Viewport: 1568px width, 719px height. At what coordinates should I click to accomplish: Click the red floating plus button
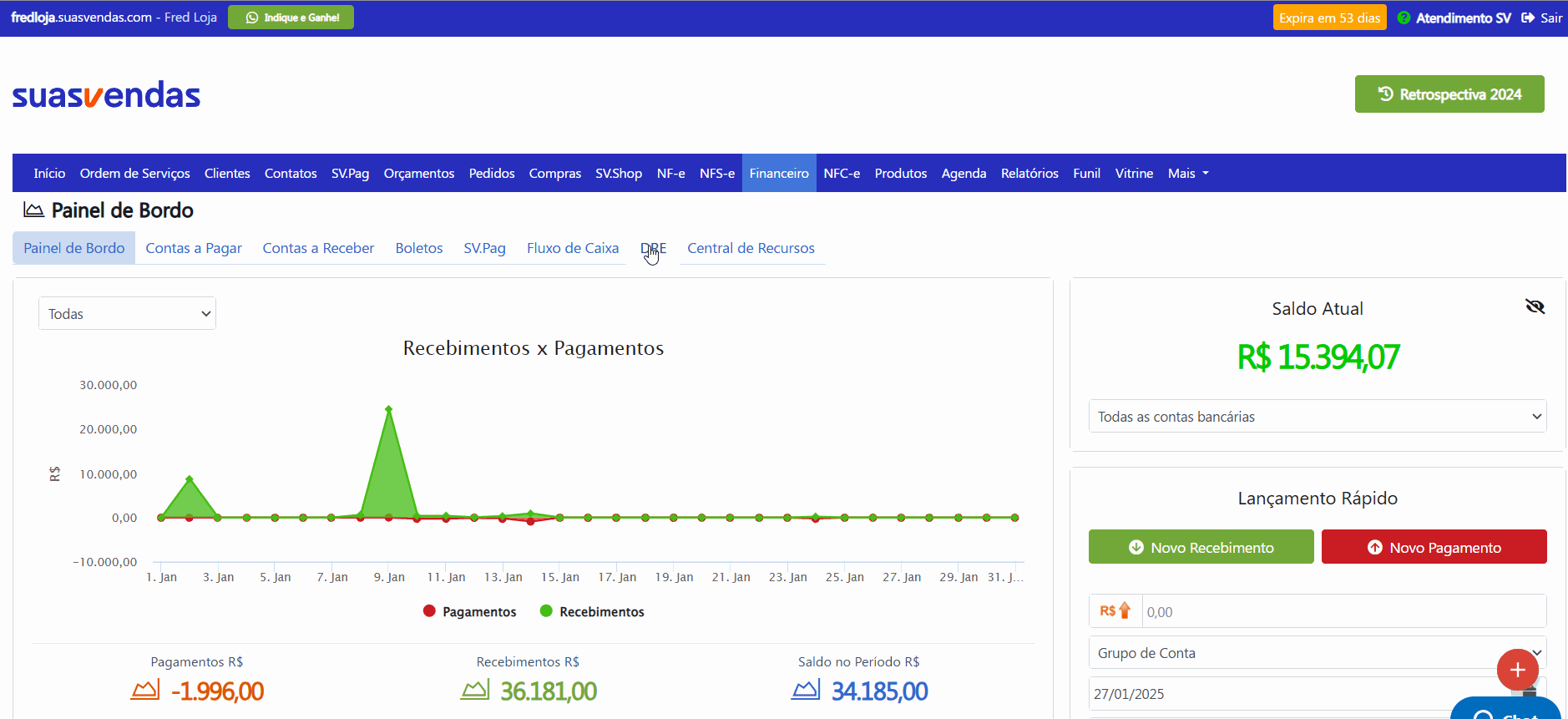point(1517,670)
